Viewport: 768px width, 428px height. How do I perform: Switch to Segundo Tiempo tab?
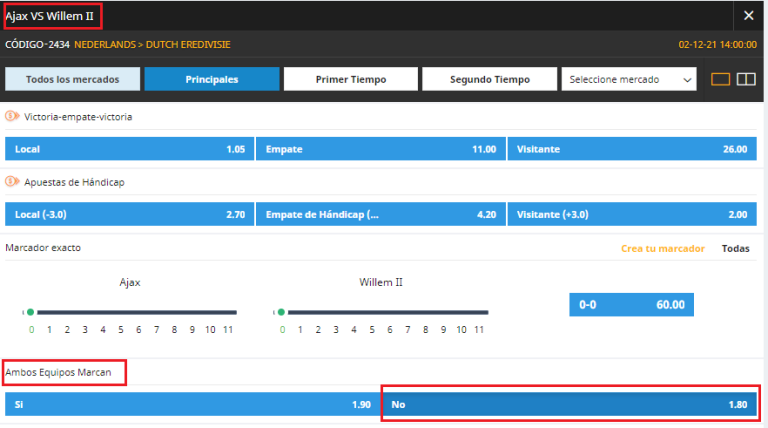(x=490, y=79)
